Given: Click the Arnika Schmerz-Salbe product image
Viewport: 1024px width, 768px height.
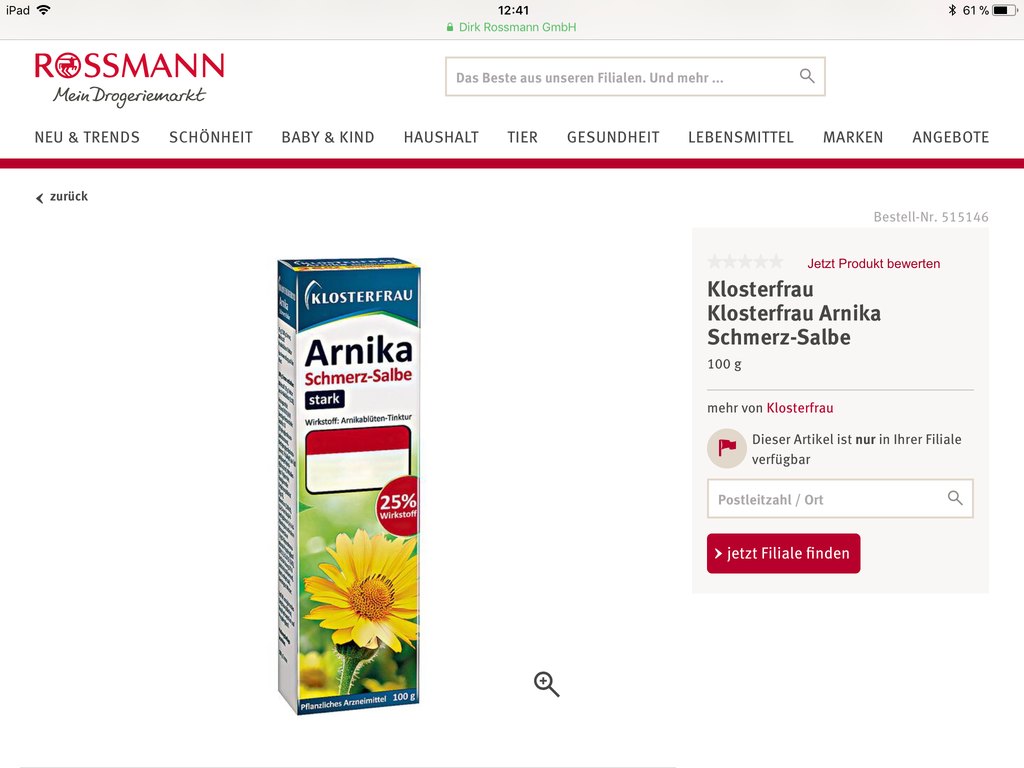Looking at the screenshot, I should [x=349, y=486].
